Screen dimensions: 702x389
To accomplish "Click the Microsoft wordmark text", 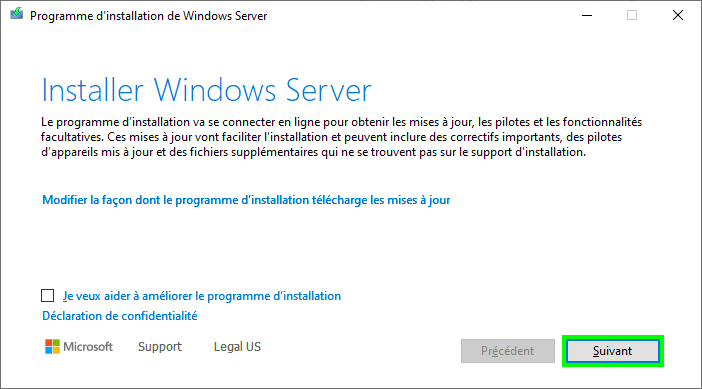I will click(88, 347).
